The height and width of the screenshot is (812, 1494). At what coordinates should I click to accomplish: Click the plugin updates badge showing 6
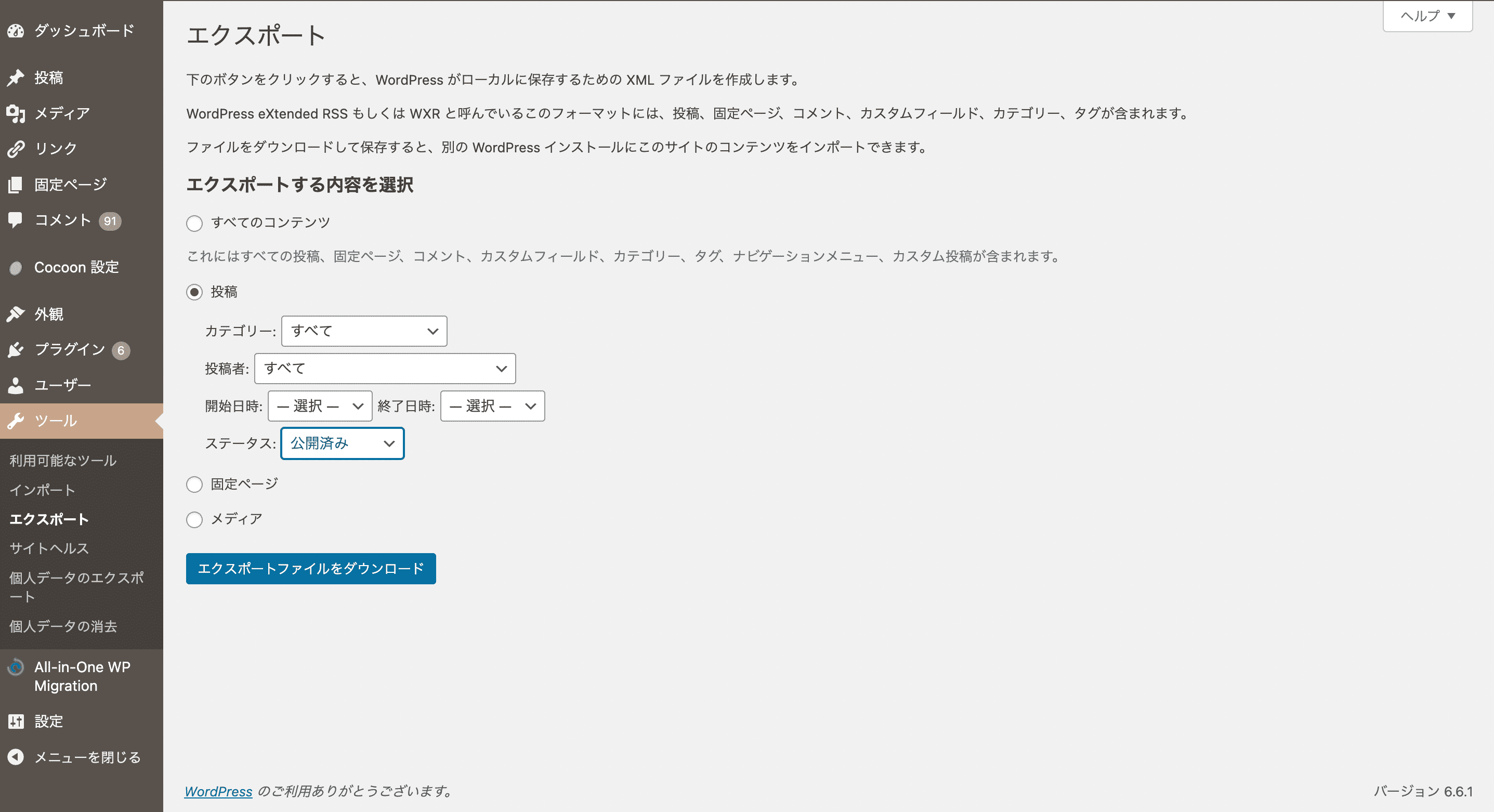tap(121, 350)
